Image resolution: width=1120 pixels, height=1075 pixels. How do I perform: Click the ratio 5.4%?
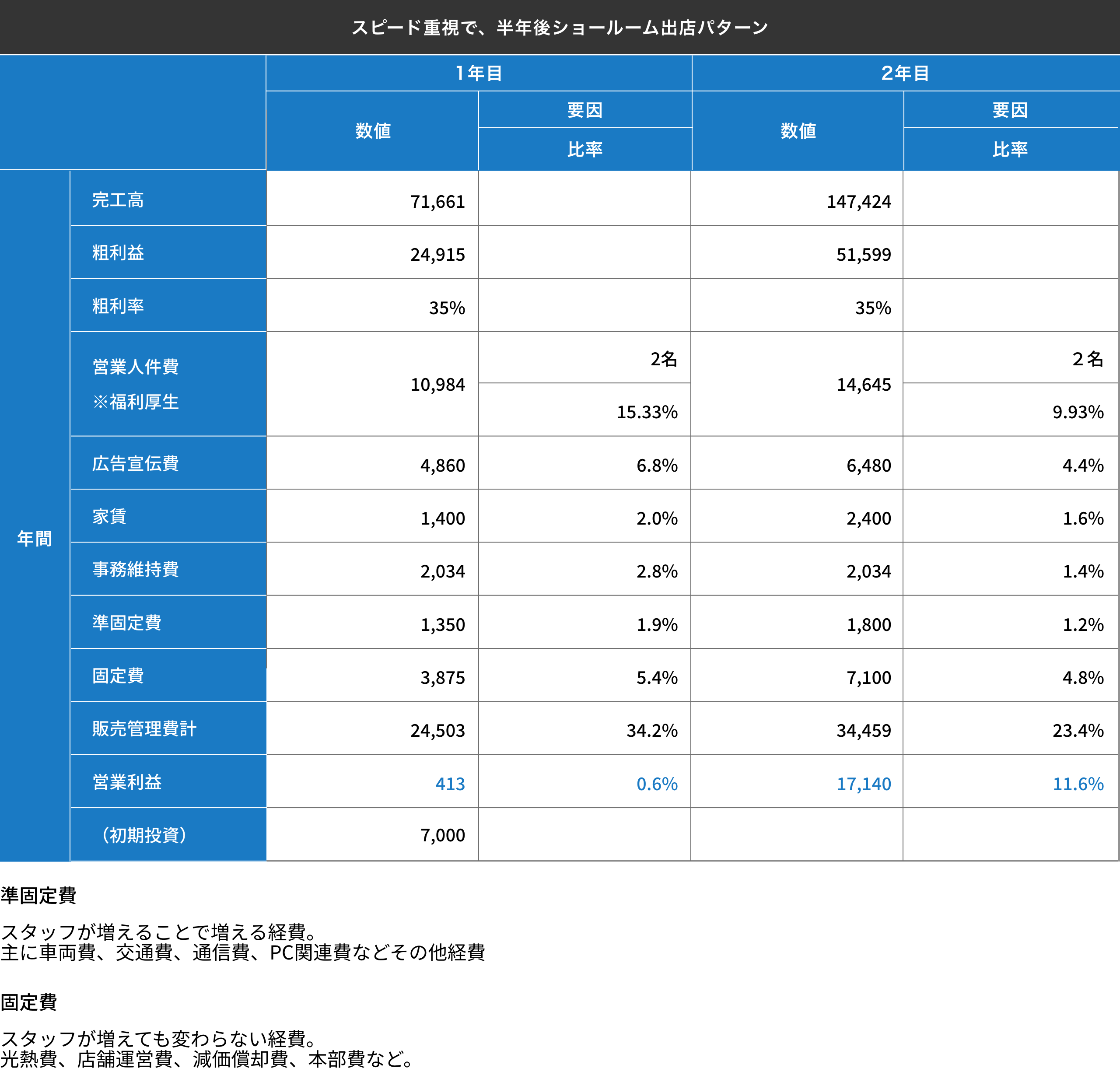[x=657, y=678]
